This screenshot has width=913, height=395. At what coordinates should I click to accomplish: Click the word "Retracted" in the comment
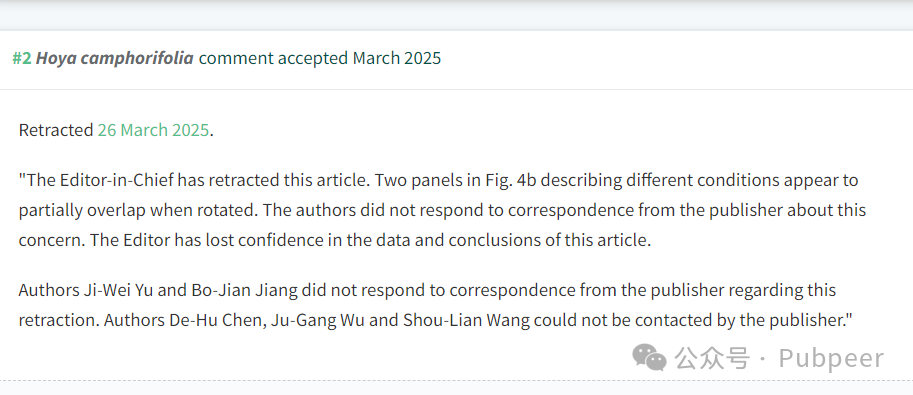(56, 130)
